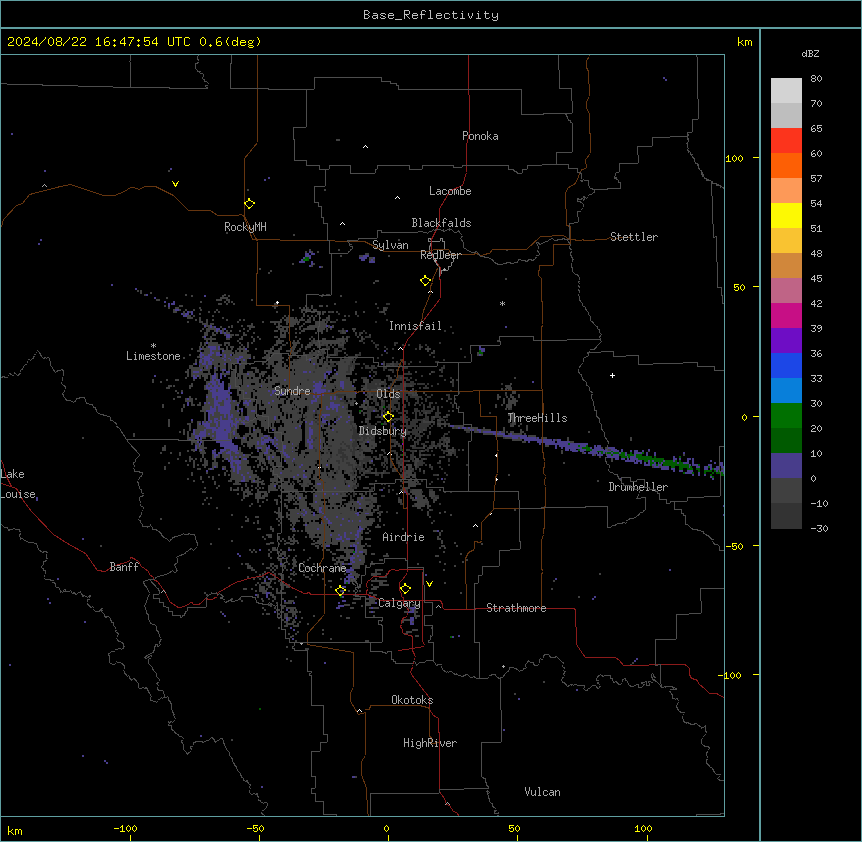Image resolution: width=862 pixels, height=842 pixels.
Task: Click the yellow diamond marker below Olds
Action: [388, 417]
